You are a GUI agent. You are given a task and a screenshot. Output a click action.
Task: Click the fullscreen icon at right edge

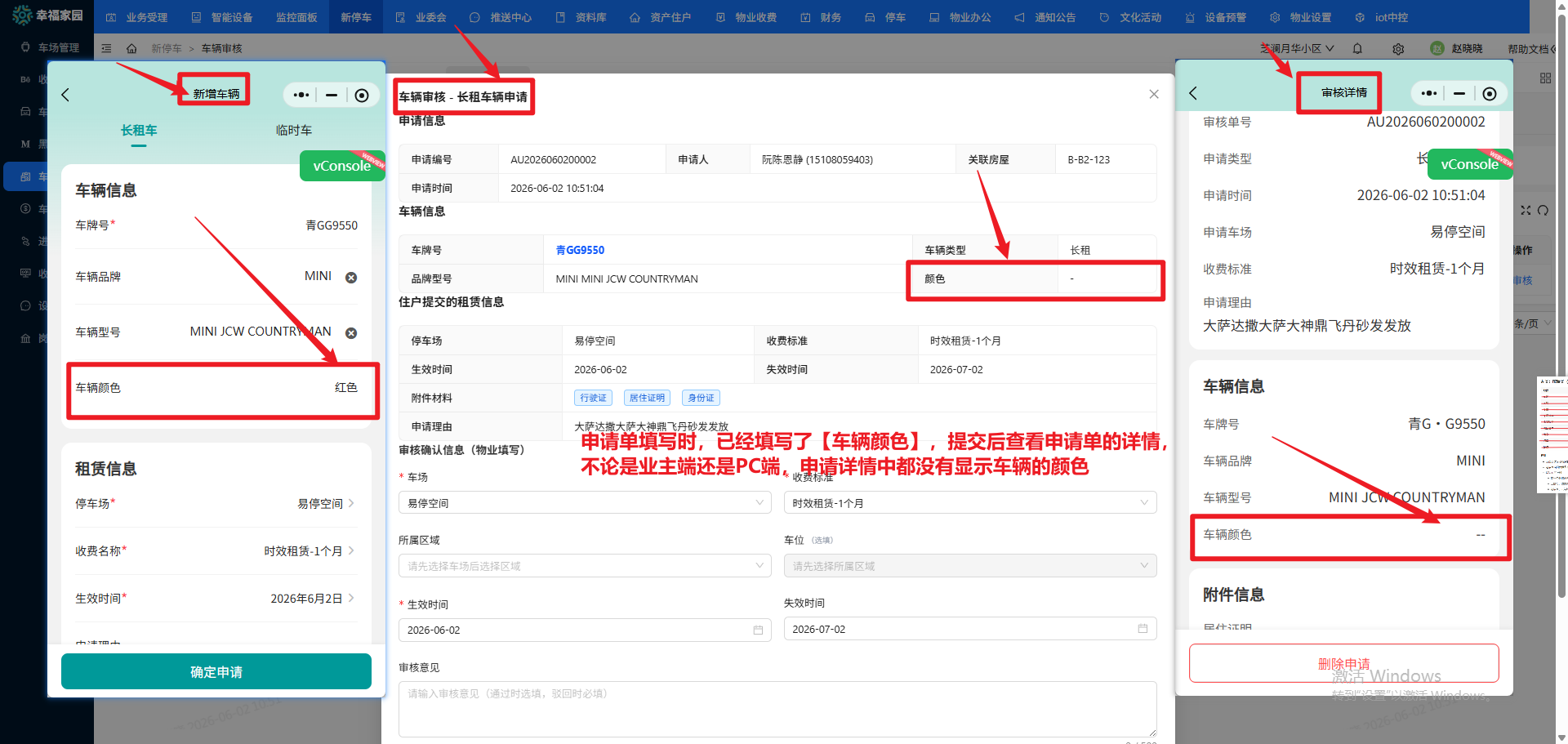click(1526, 210)
